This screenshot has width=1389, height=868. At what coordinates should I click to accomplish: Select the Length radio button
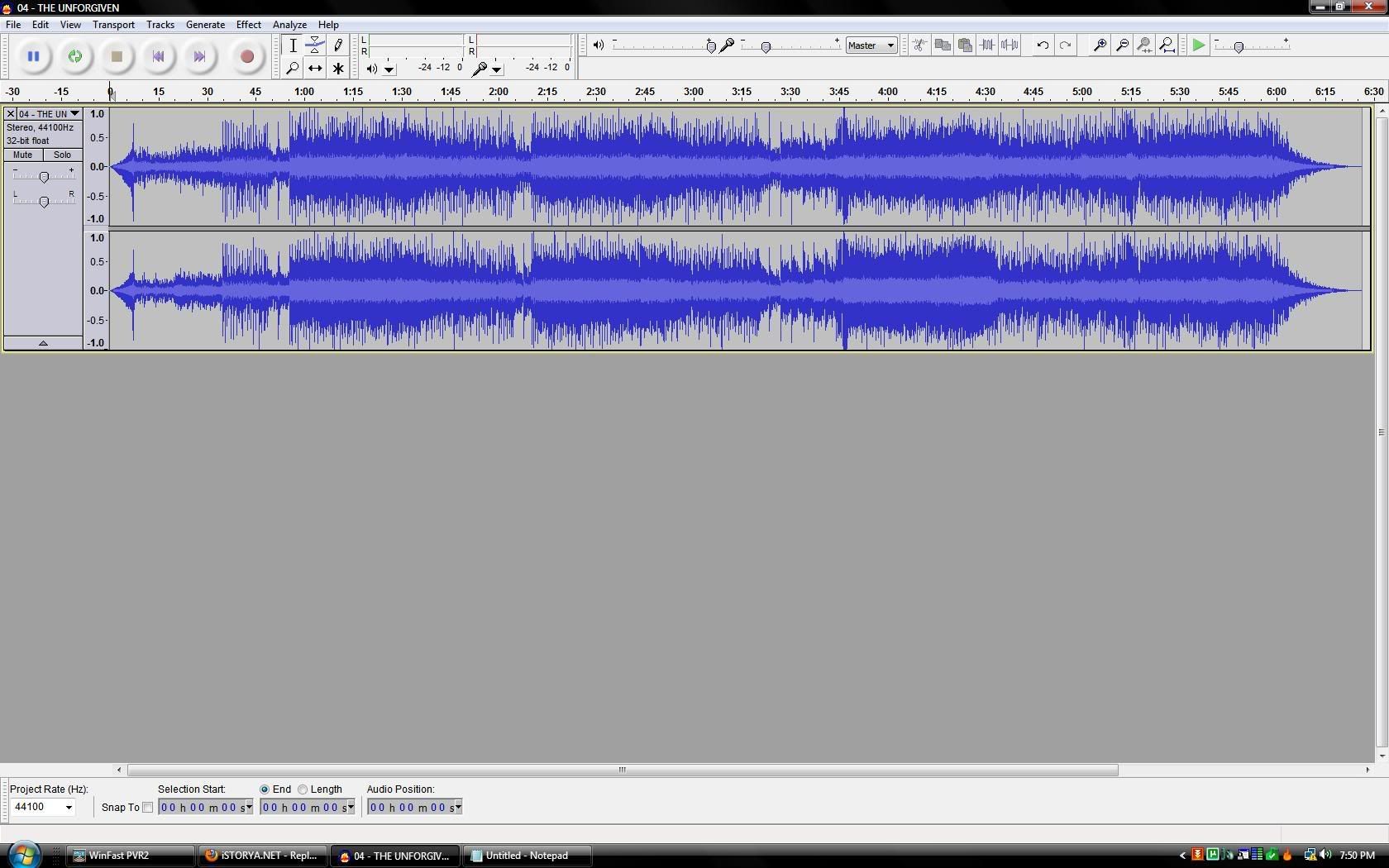pos(303,789)
